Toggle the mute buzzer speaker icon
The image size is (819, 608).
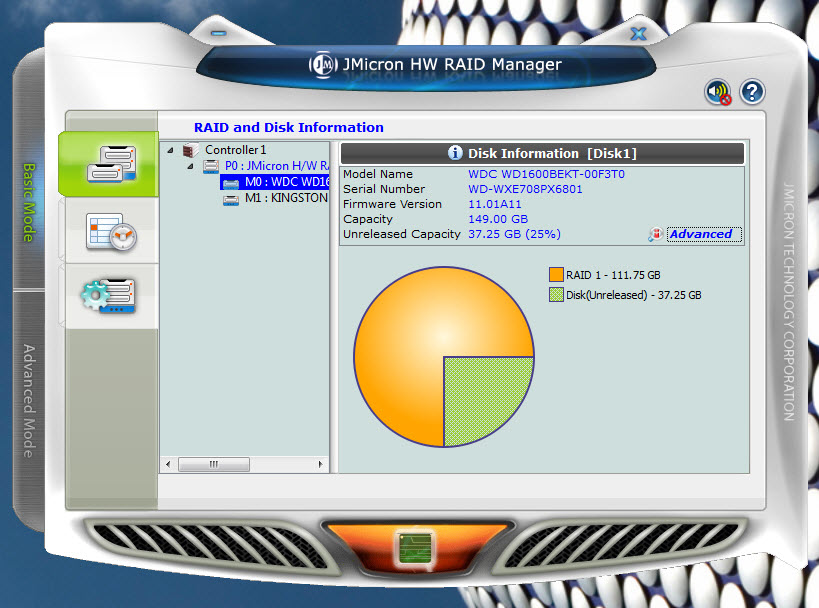[x=718, y=92]
